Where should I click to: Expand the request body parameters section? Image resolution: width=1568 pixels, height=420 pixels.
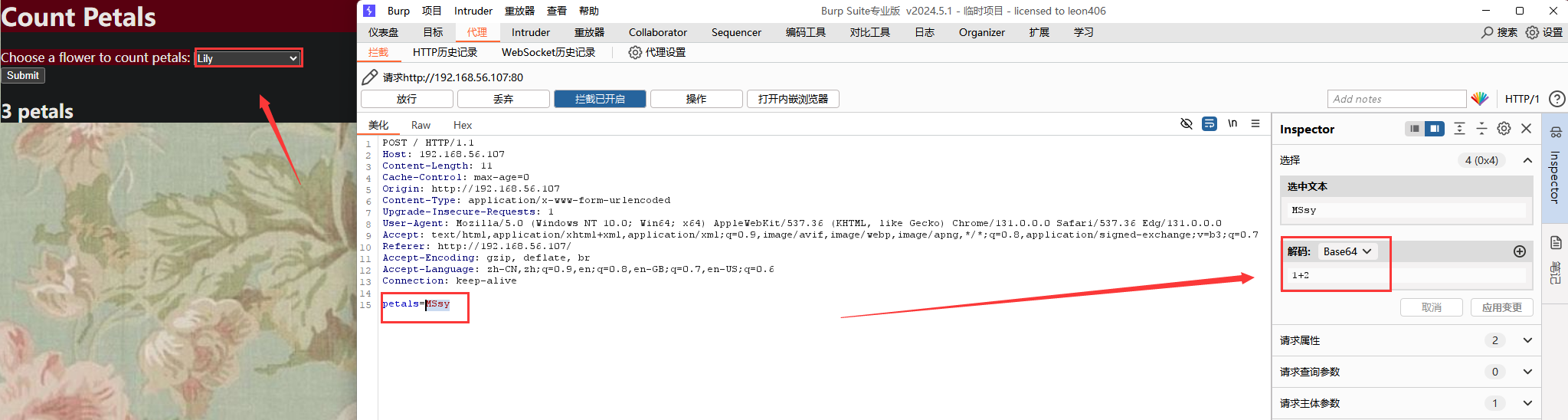tap(1527, 403)
